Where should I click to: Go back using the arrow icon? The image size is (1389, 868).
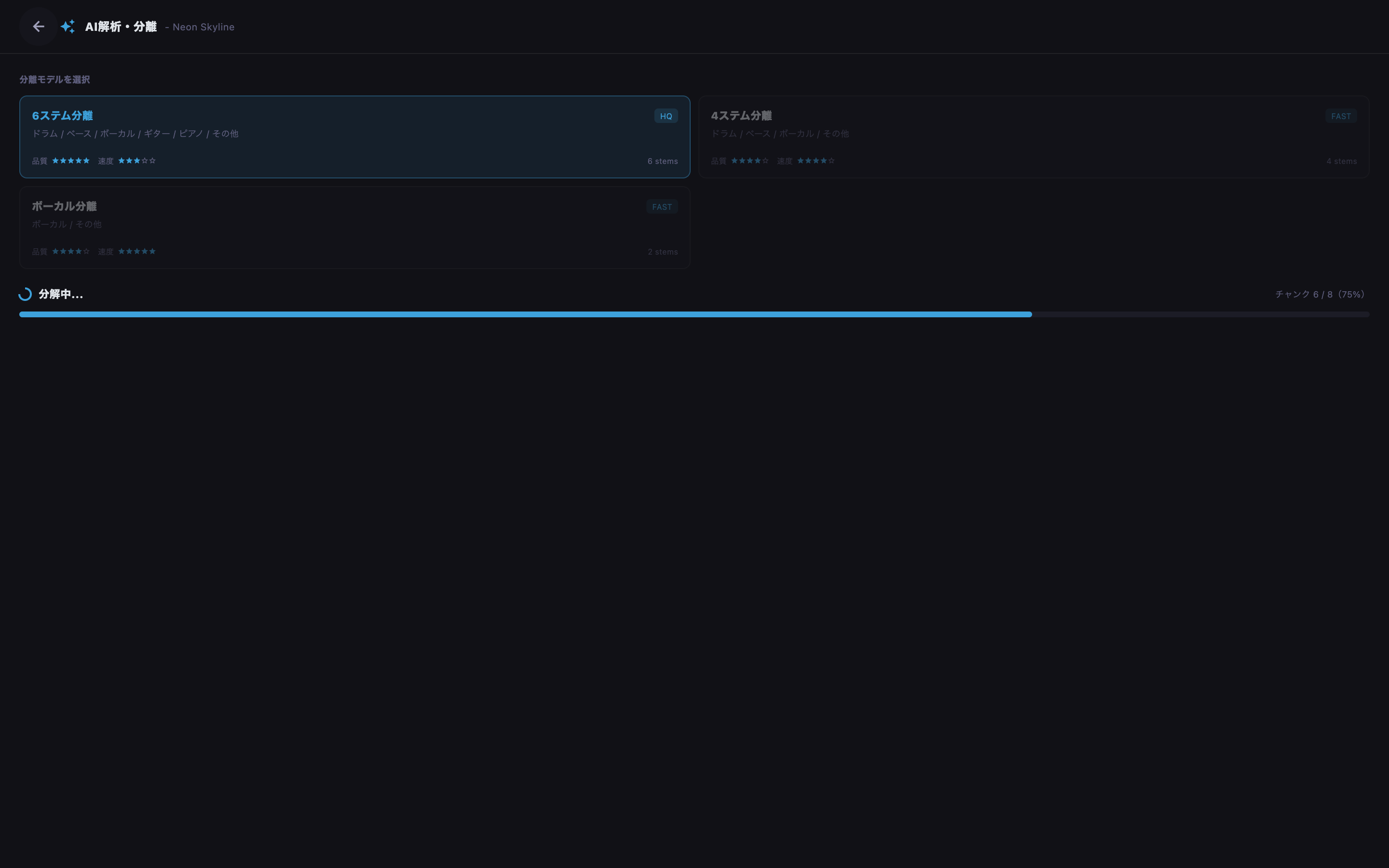tap(39, 27)
